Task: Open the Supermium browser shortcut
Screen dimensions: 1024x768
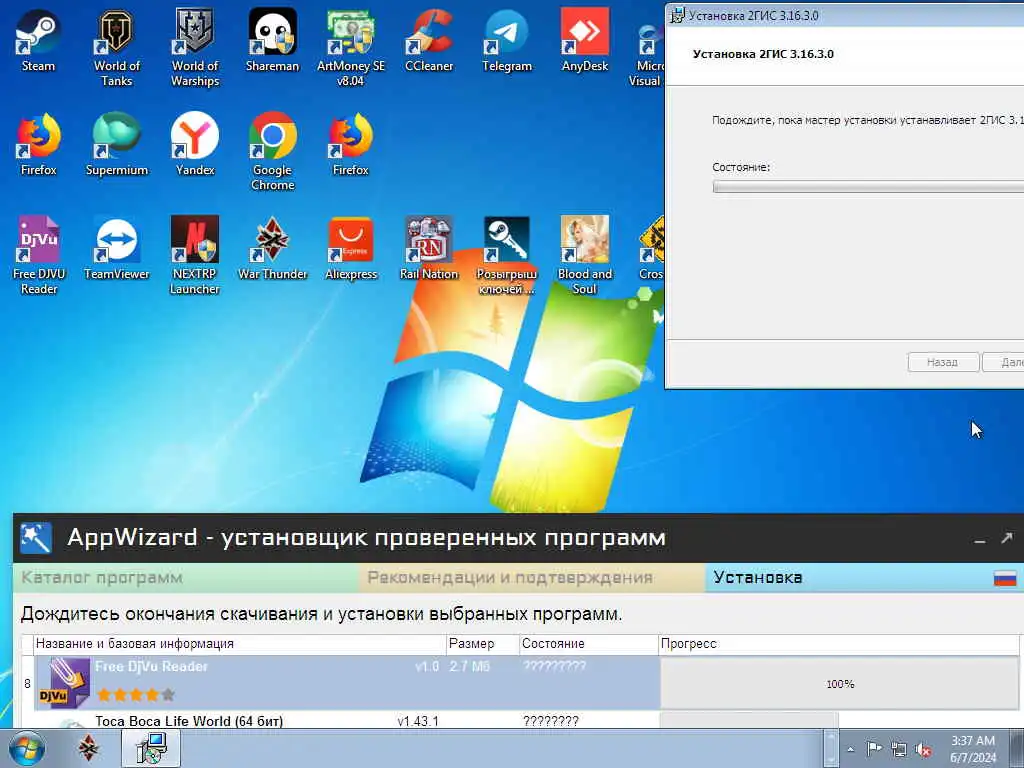Action: (x=117, y=144)
